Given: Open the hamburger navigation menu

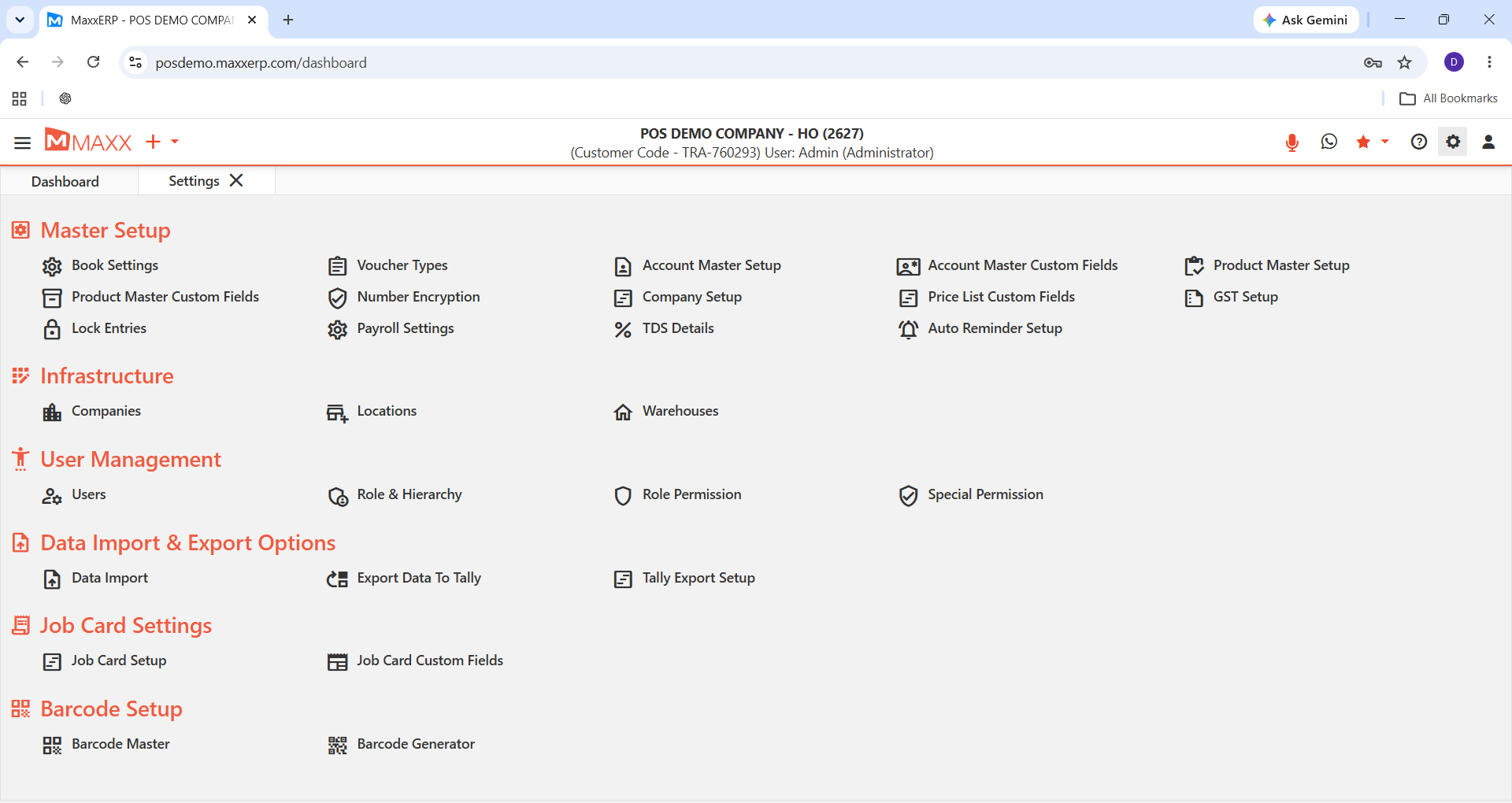Looking at the screenshot, I should point(22,142).
